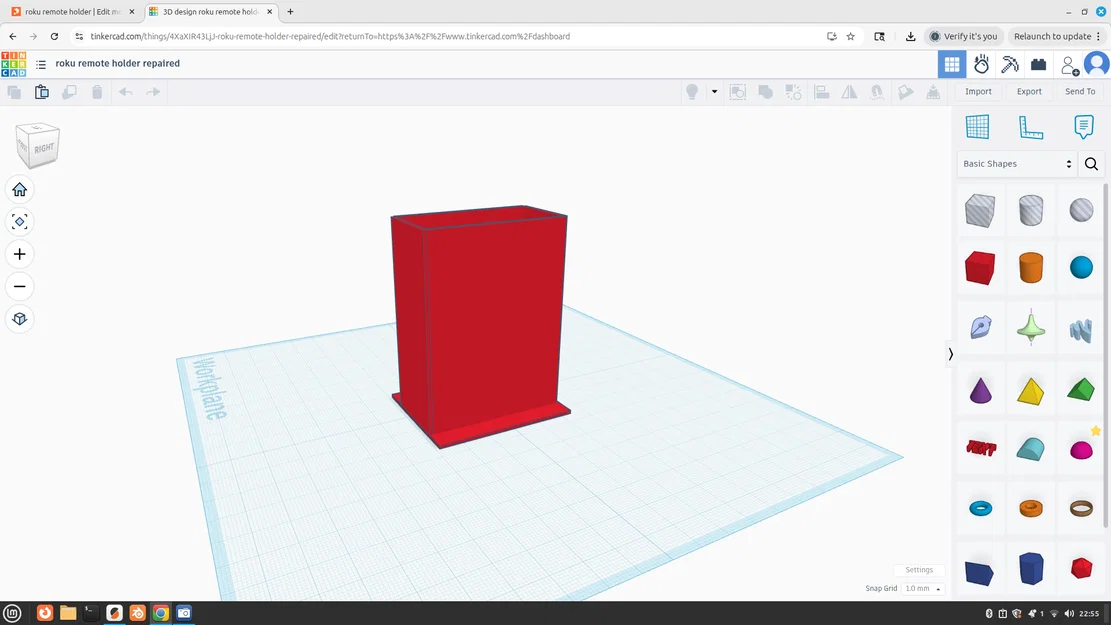Open the Files folder in taskbar
Image resolution: width=1111 pixels, height=625 pixels.
[x=68, y=613]
